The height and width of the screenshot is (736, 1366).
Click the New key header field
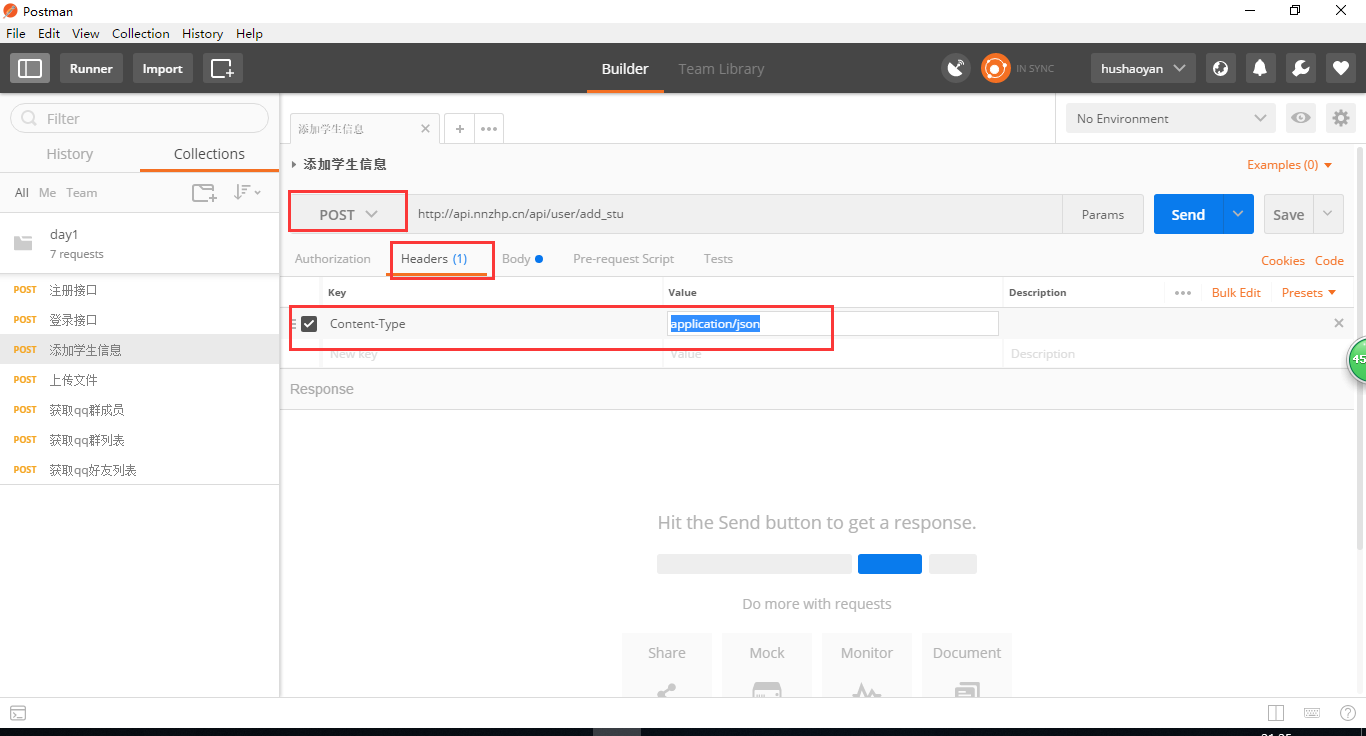(x=493, y=354)
